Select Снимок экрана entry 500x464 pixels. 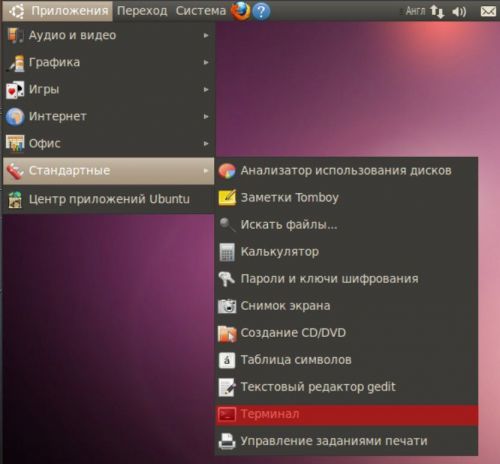[x=346, y=306]
